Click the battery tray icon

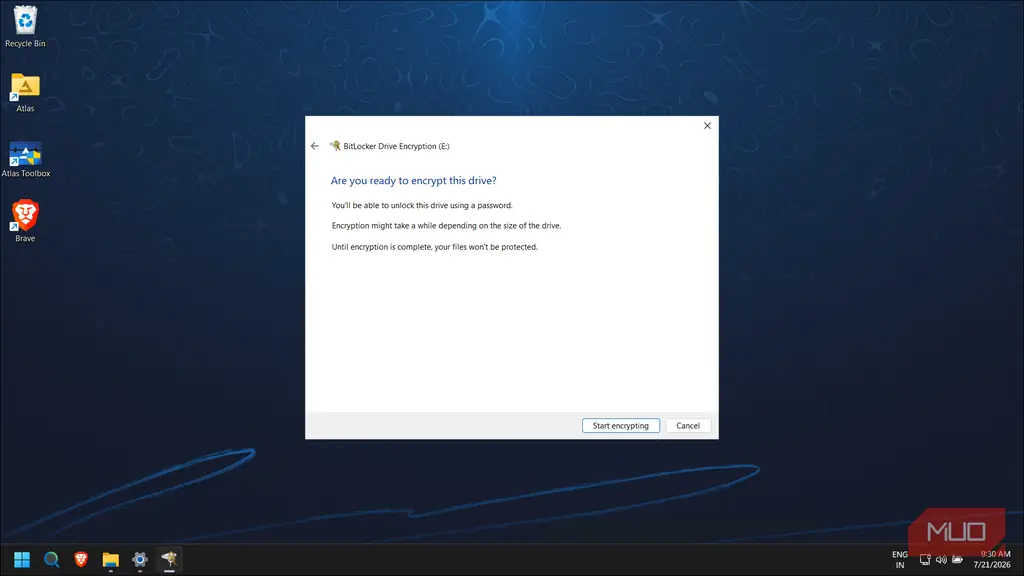coord(957,560)
